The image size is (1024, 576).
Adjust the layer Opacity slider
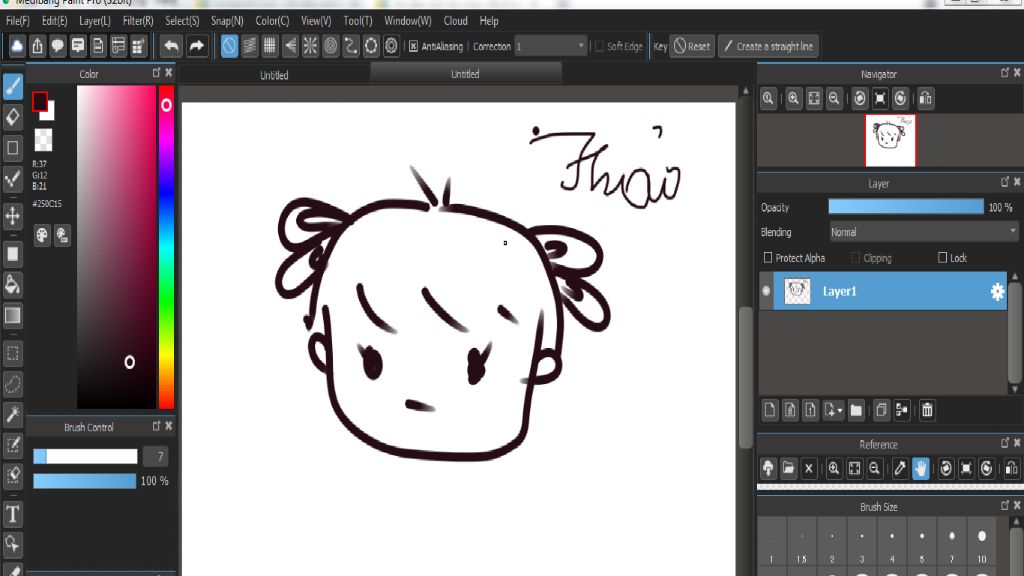906,207
